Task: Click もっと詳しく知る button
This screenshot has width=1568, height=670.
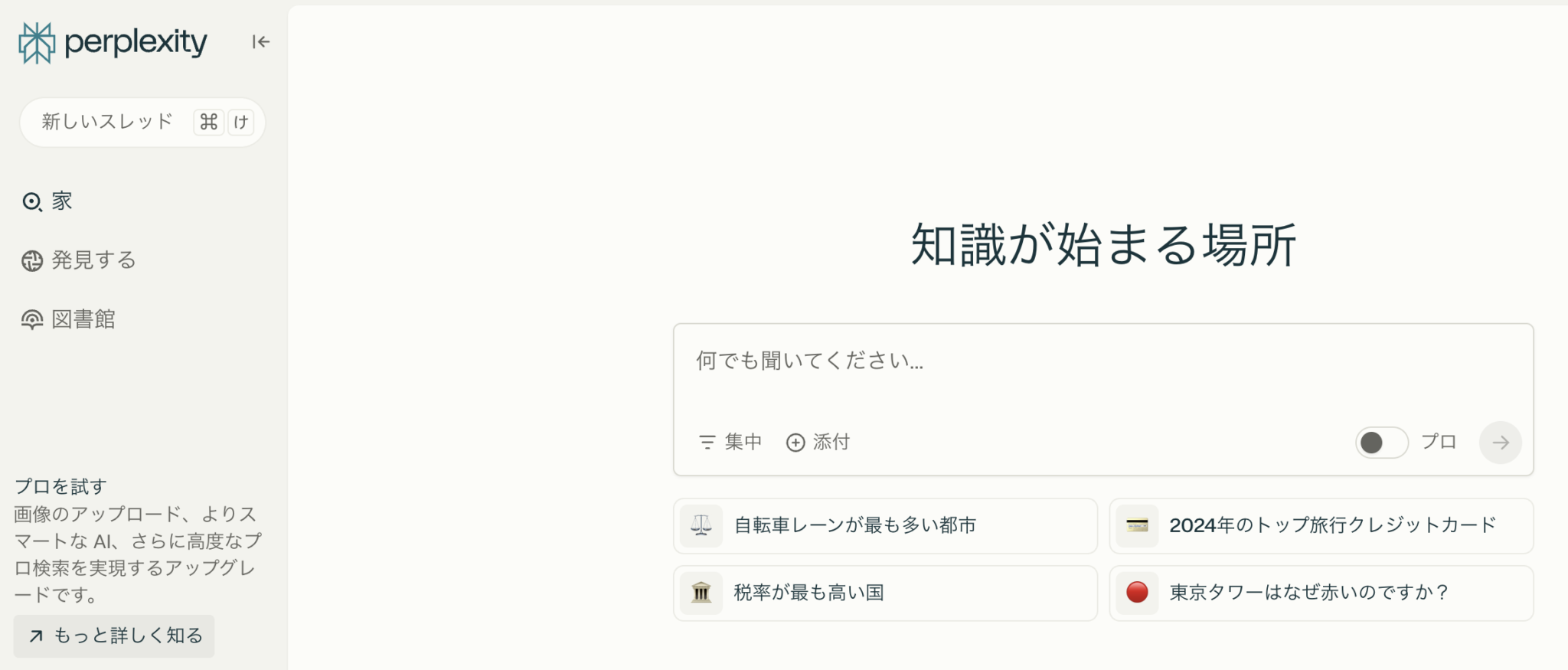Action: point(113,636)
